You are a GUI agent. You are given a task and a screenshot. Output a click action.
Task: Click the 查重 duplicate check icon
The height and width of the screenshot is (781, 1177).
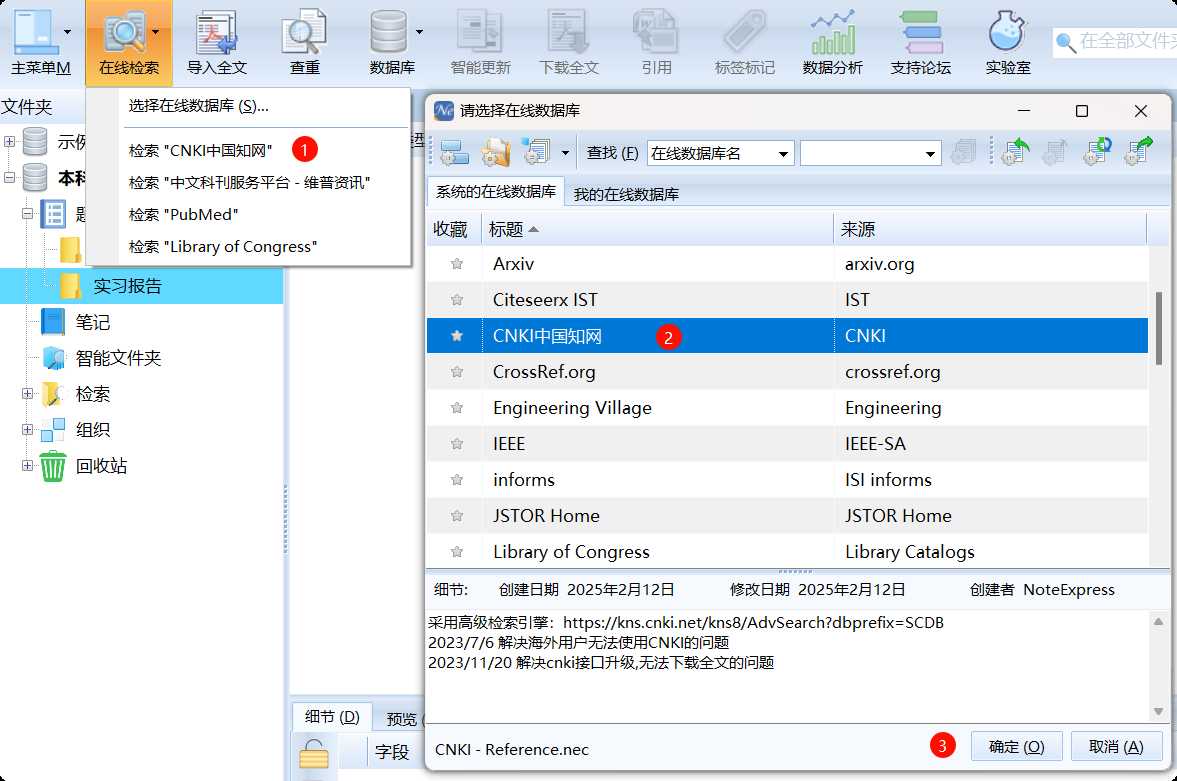(304, 43)
